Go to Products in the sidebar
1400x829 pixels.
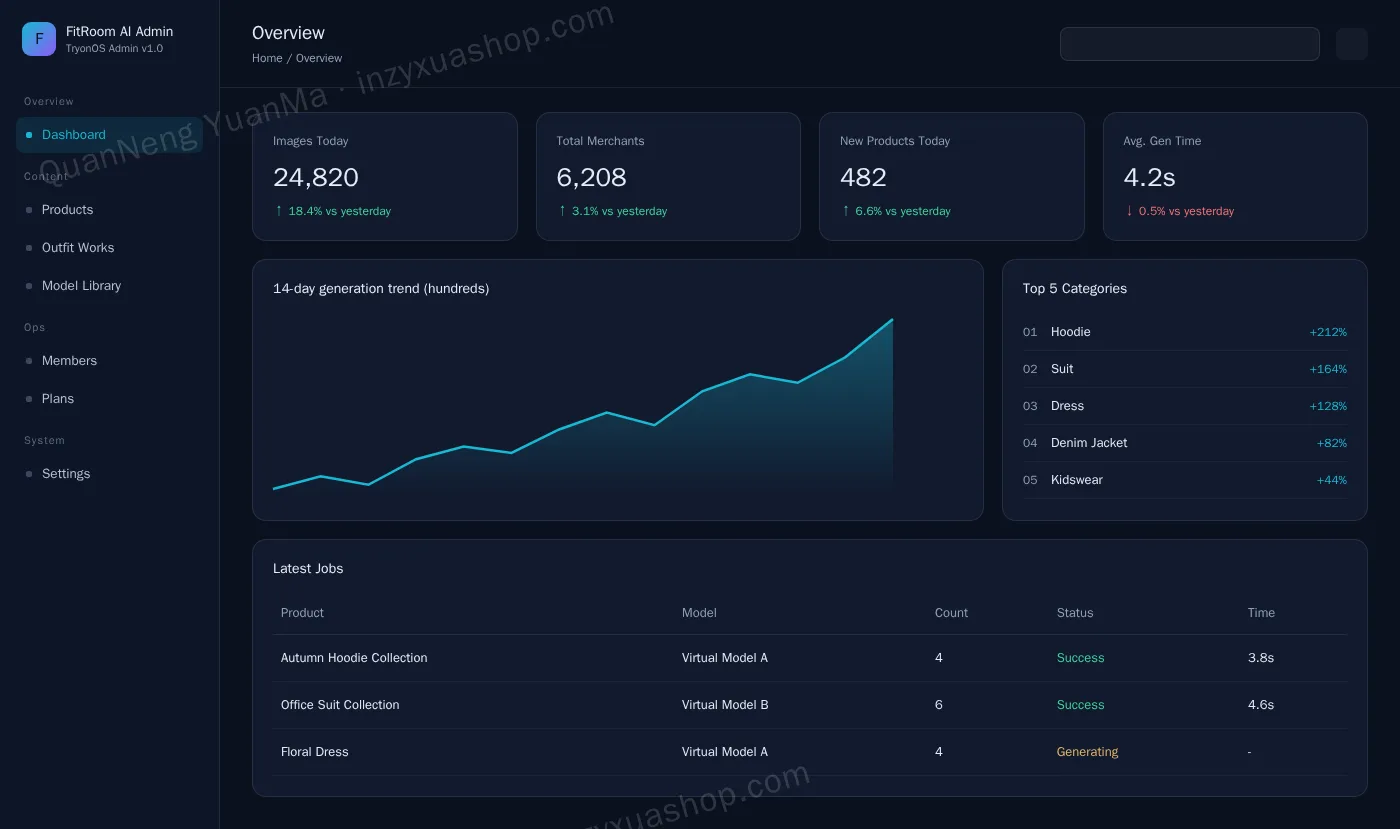point(109,210)
